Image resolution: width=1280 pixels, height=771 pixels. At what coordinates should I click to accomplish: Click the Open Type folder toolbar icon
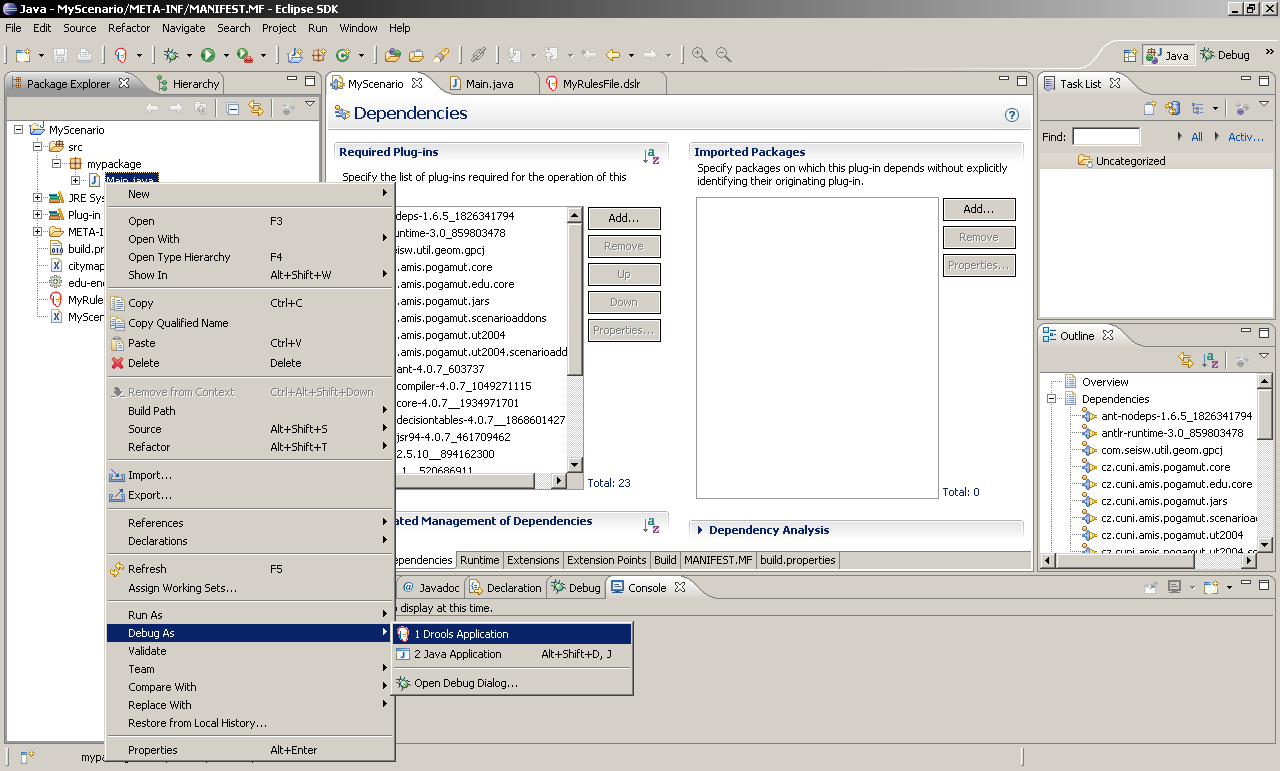pos(393,55)
